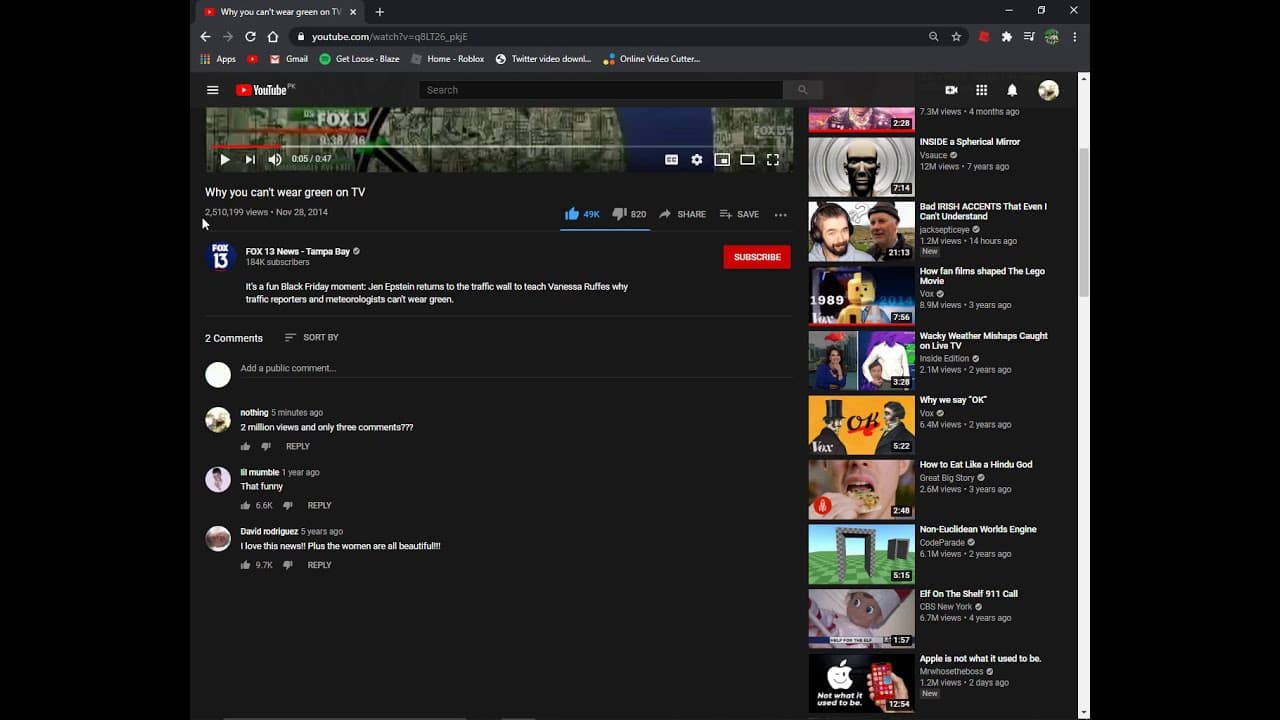Open David rodriguez profile name

click(x=269, y=532)
